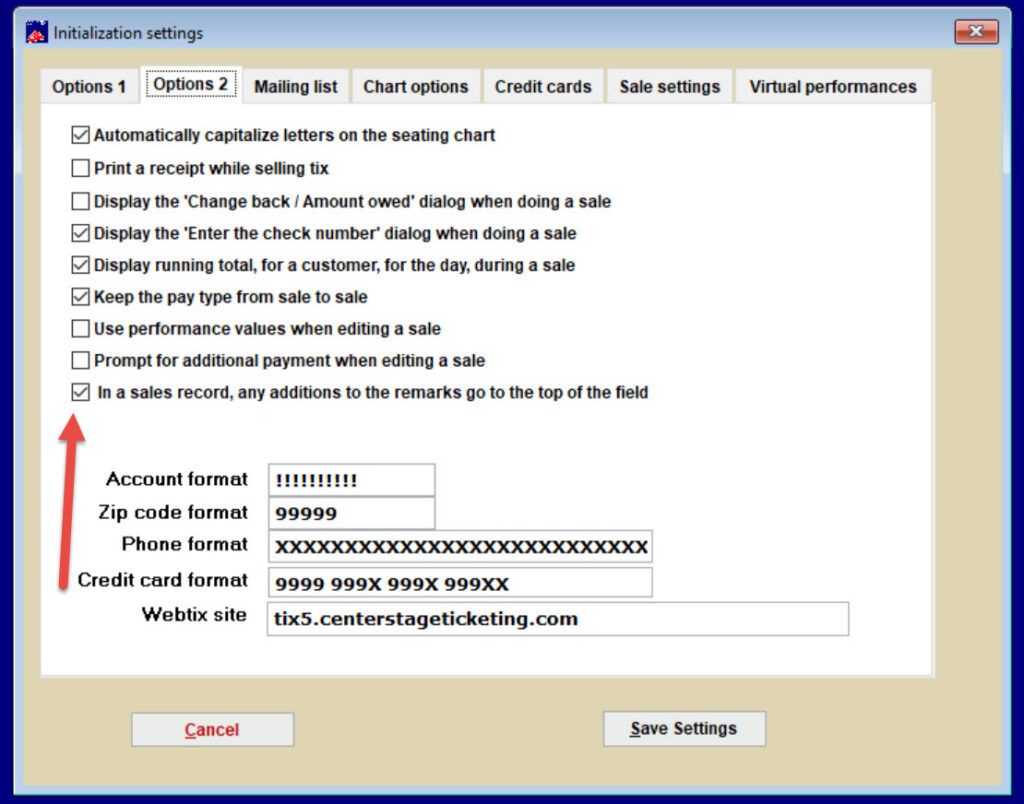This screenshot has height=804, width=1024.
Task: Select the Credit cards tab
Action: [543, 86]
